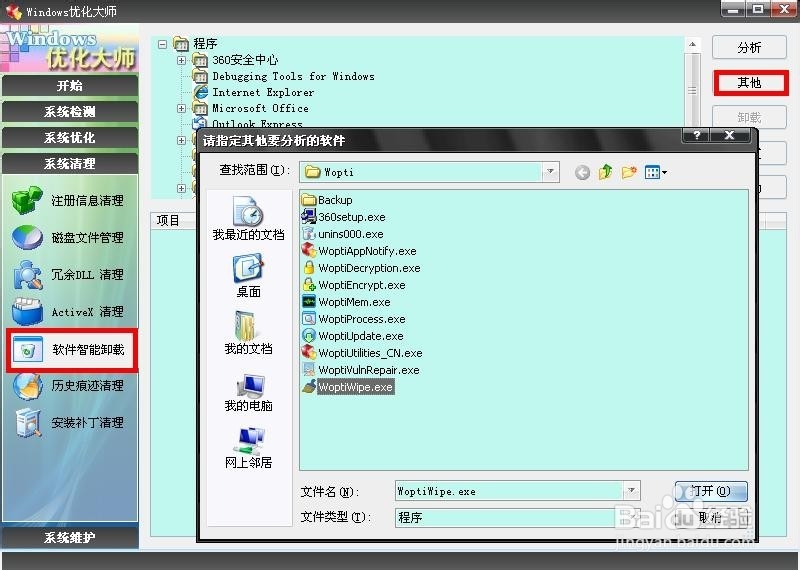
Task: Select 软件智能卸载 recycle-bin icon
Action: tap(28, 350)
